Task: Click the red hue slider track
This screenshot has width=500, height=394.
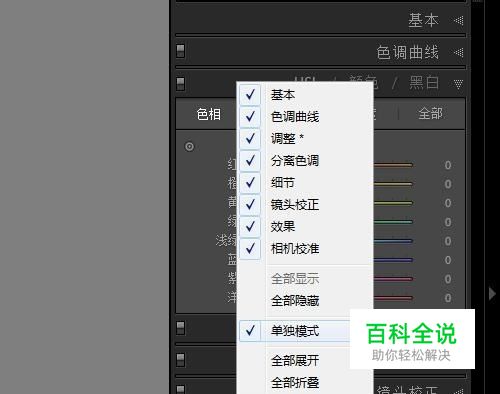Action: point(393,165)
